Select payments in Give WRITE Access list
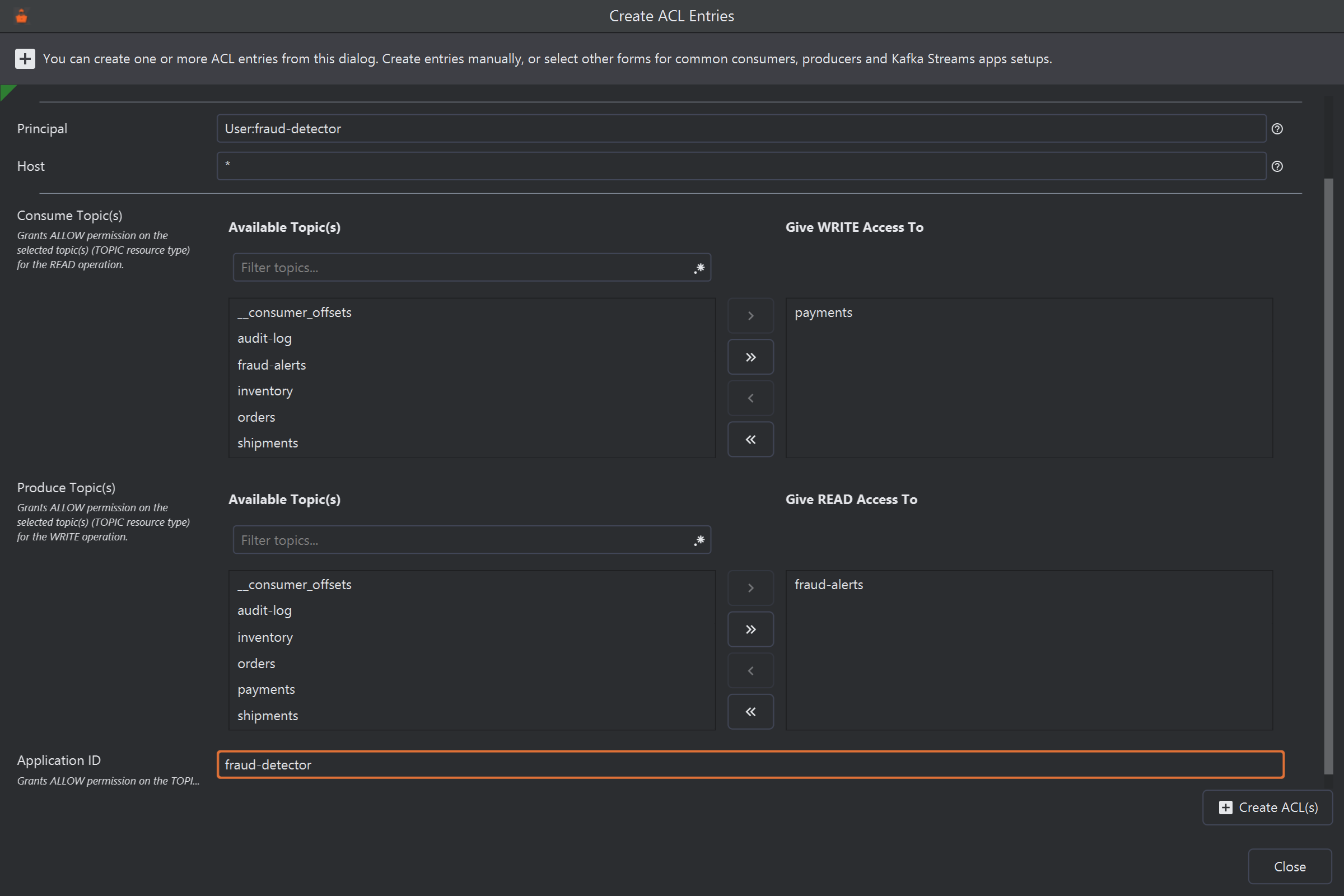Screen dimensions: 1344x896 (x=1029, y=312)
